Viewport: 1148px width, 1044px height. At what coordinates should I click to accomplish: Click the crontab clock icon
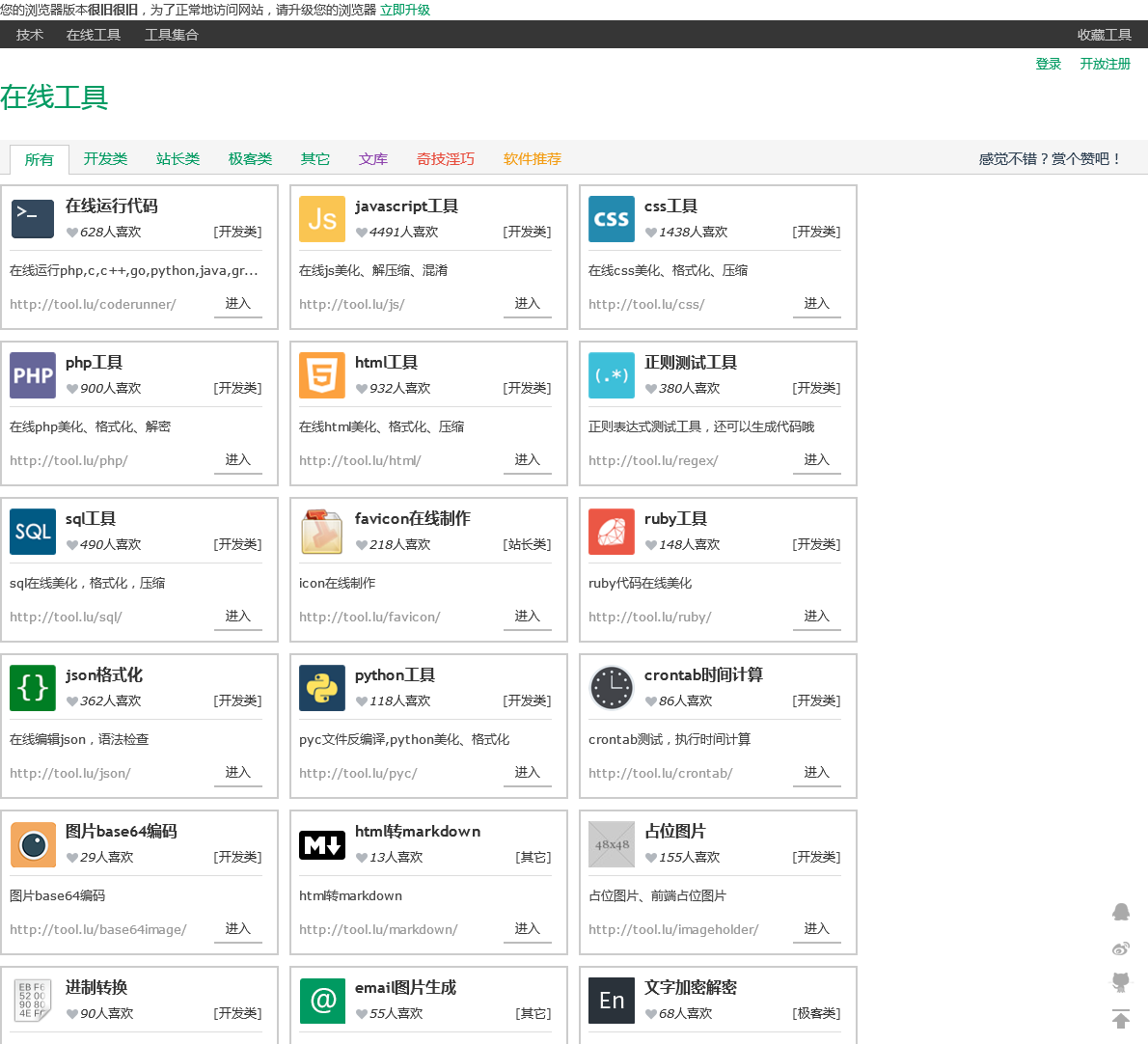coord(612,688)
